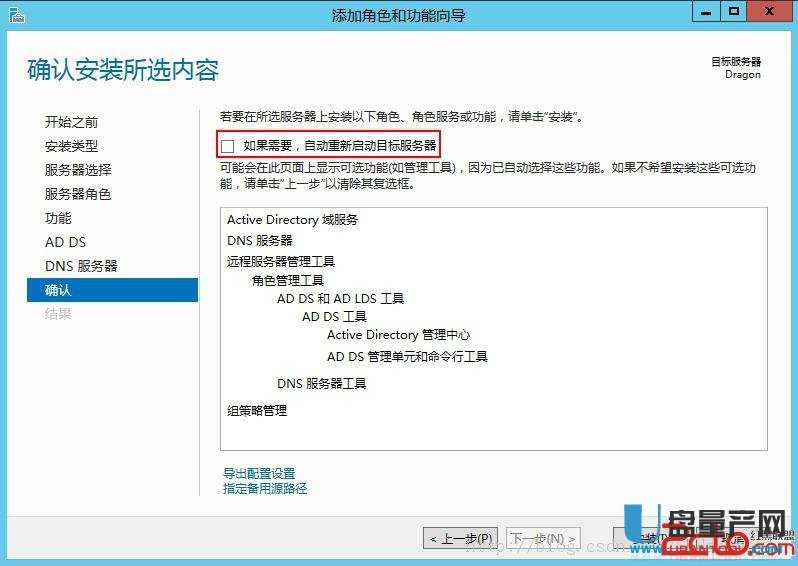
Task: Select the 安装类型 step in the sidebar
Action: coord(71,146)
